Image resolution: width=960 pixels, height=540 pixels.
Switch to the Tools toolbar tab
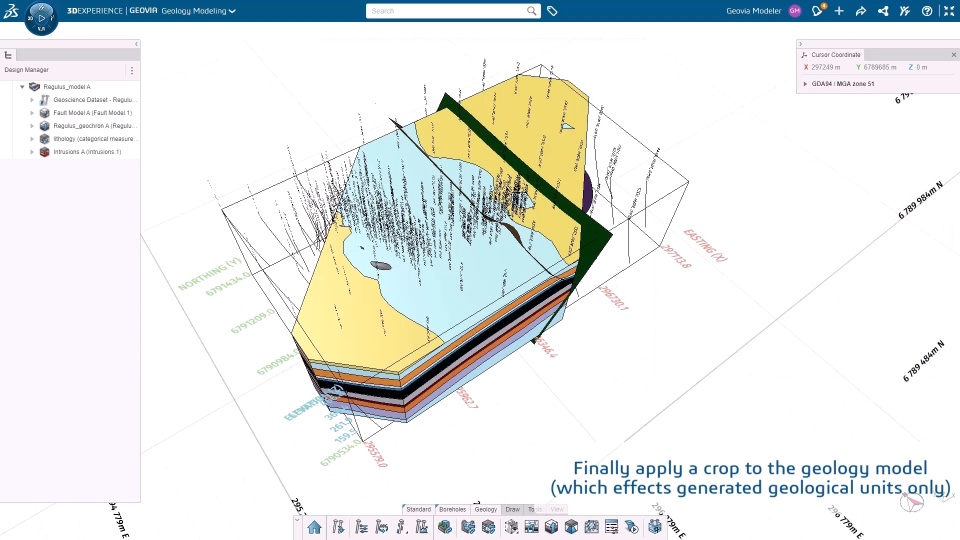pos(535,509)
